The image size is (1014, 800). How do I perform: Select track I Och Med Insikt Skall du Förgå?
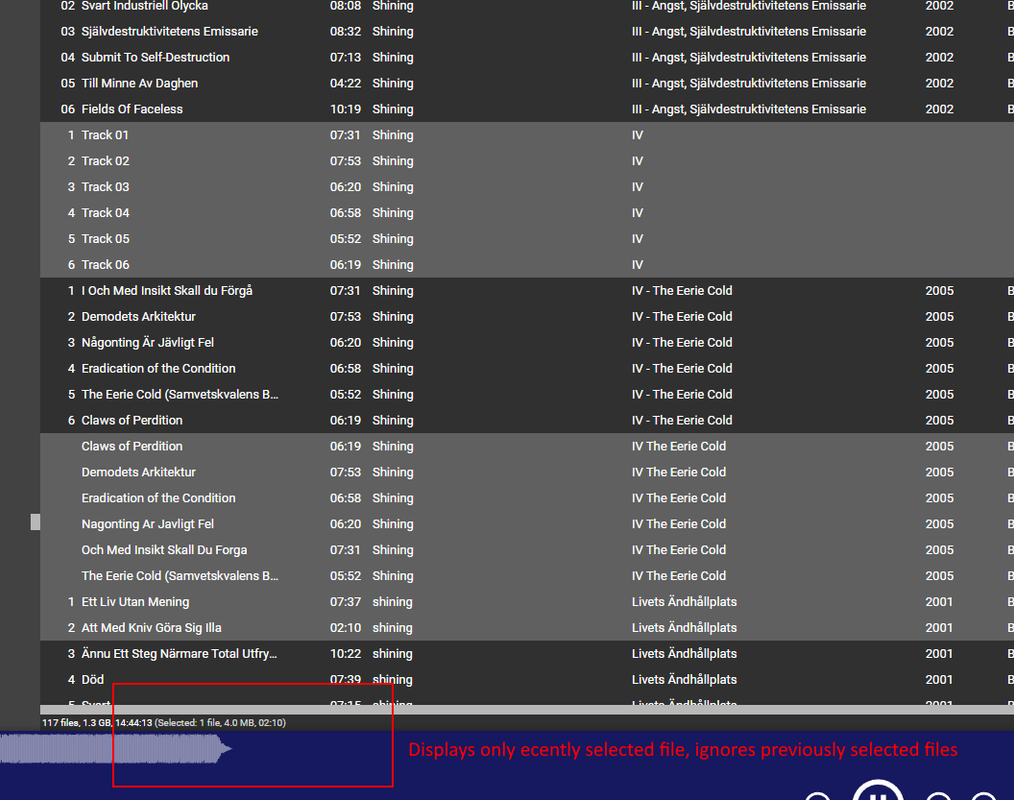pos(527,291)
